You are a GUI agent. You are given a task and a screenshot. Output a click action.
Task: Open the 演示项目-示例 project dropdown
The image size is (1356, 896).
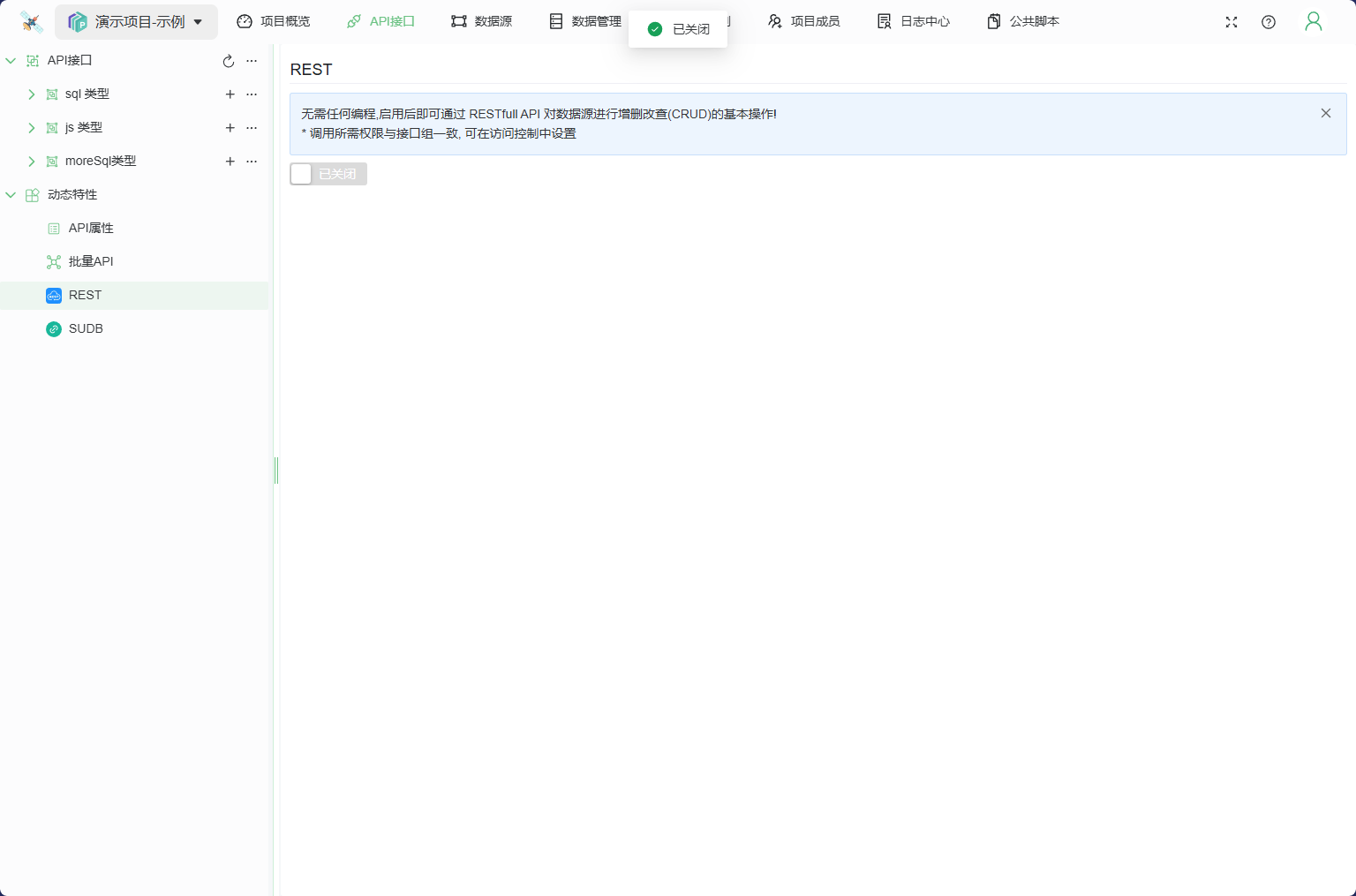tap(137, 22)
